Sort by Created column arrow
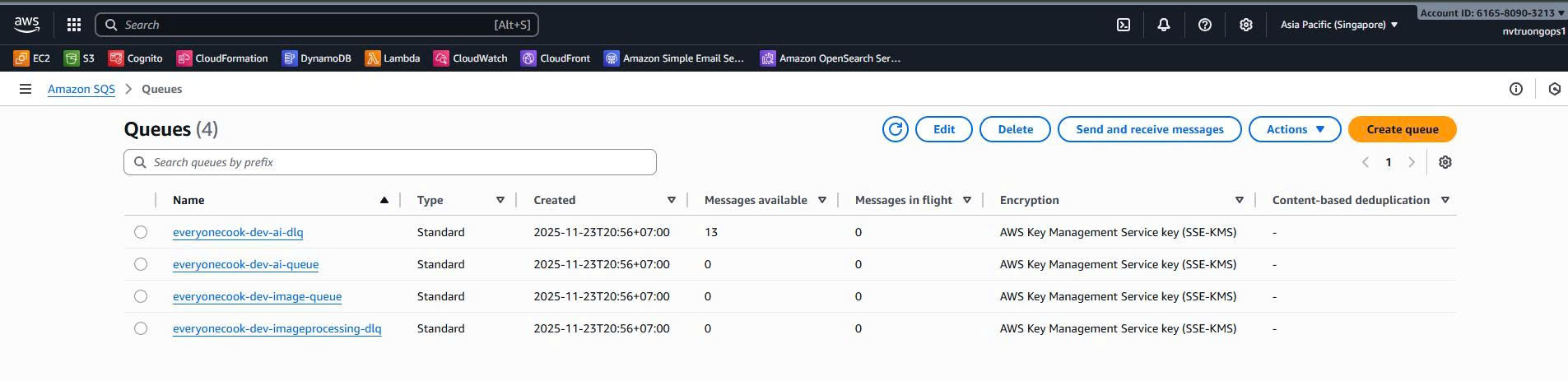 coord(672,200)
